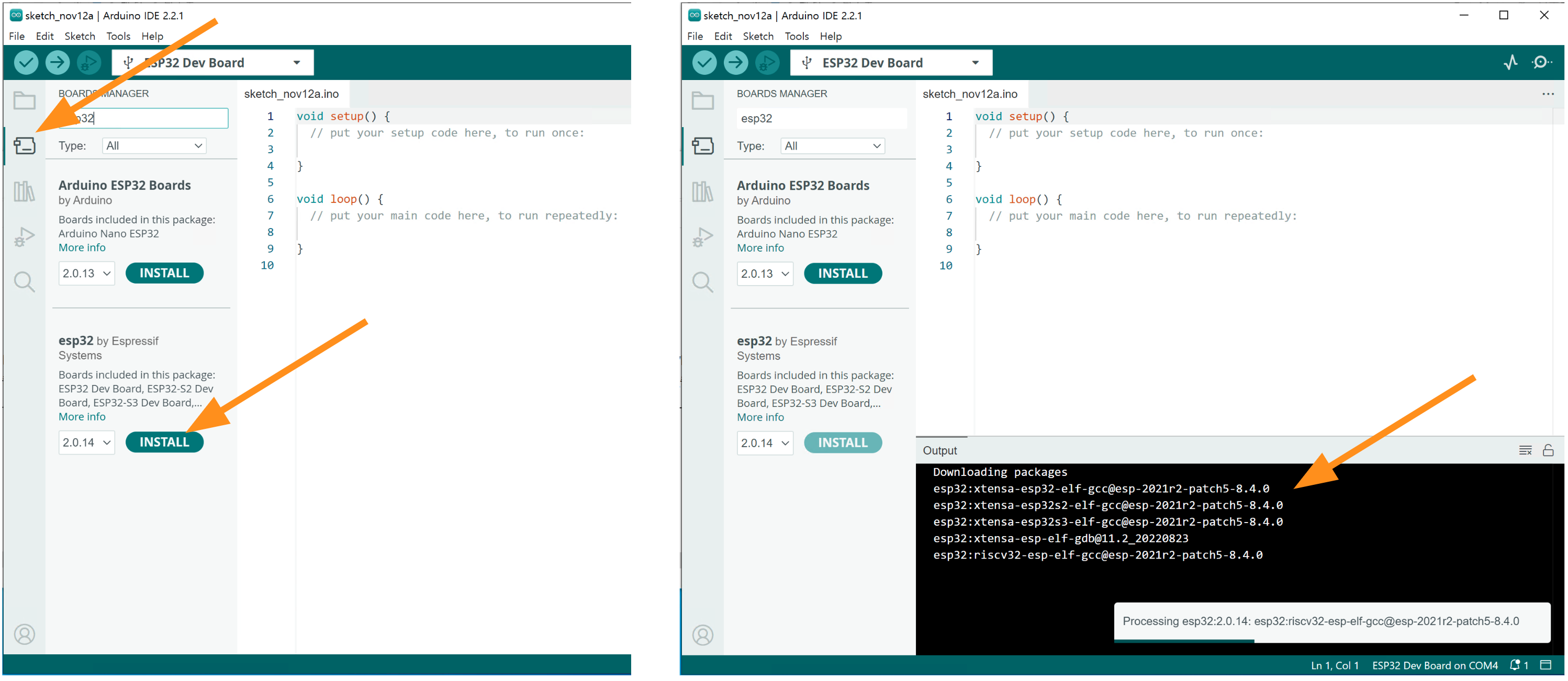Toggle the output lock icon
Image resolution: width=1568 pixels, height=681 pixels.
coord(1548,450)
